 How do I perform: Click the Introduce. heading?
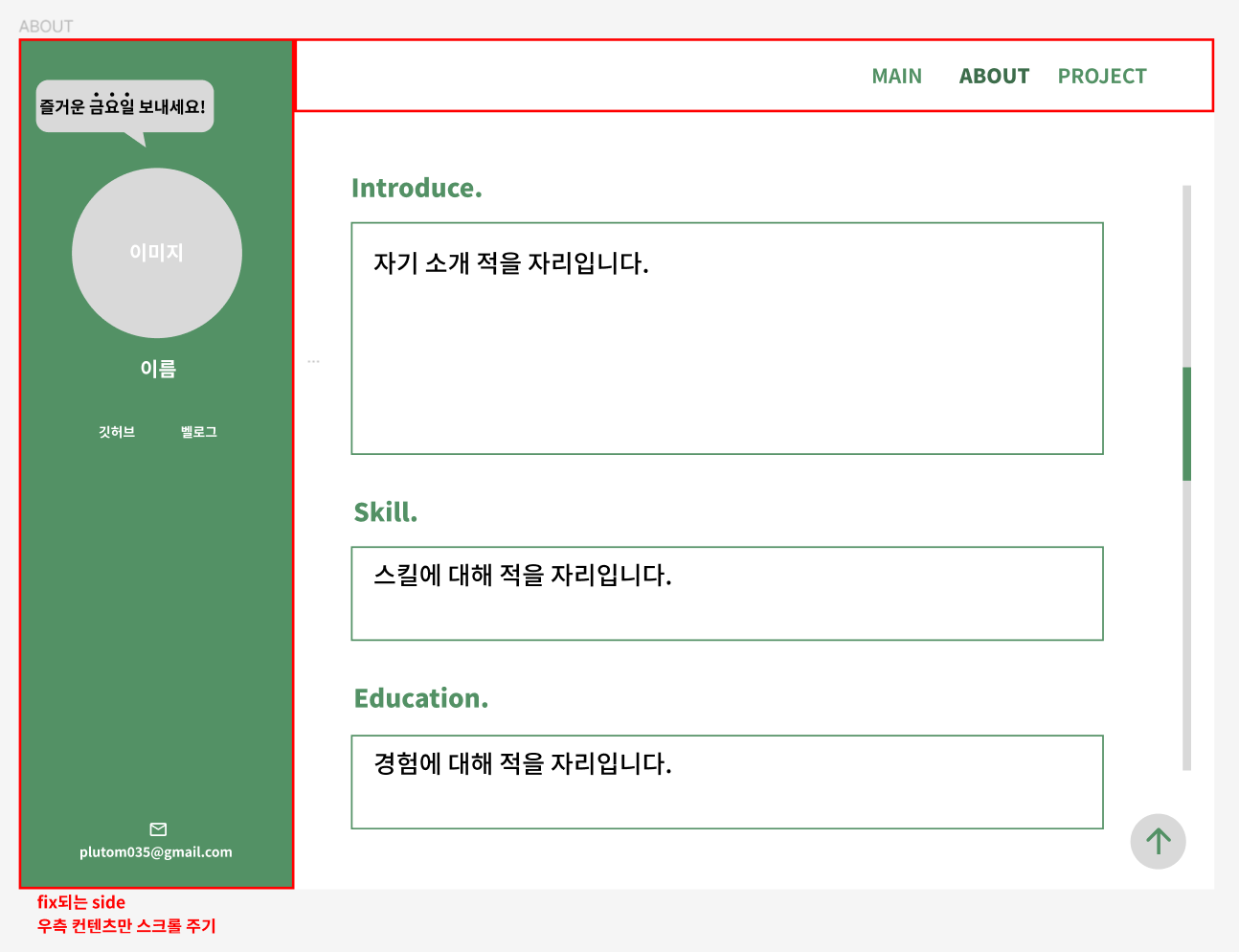pos(417,188)
